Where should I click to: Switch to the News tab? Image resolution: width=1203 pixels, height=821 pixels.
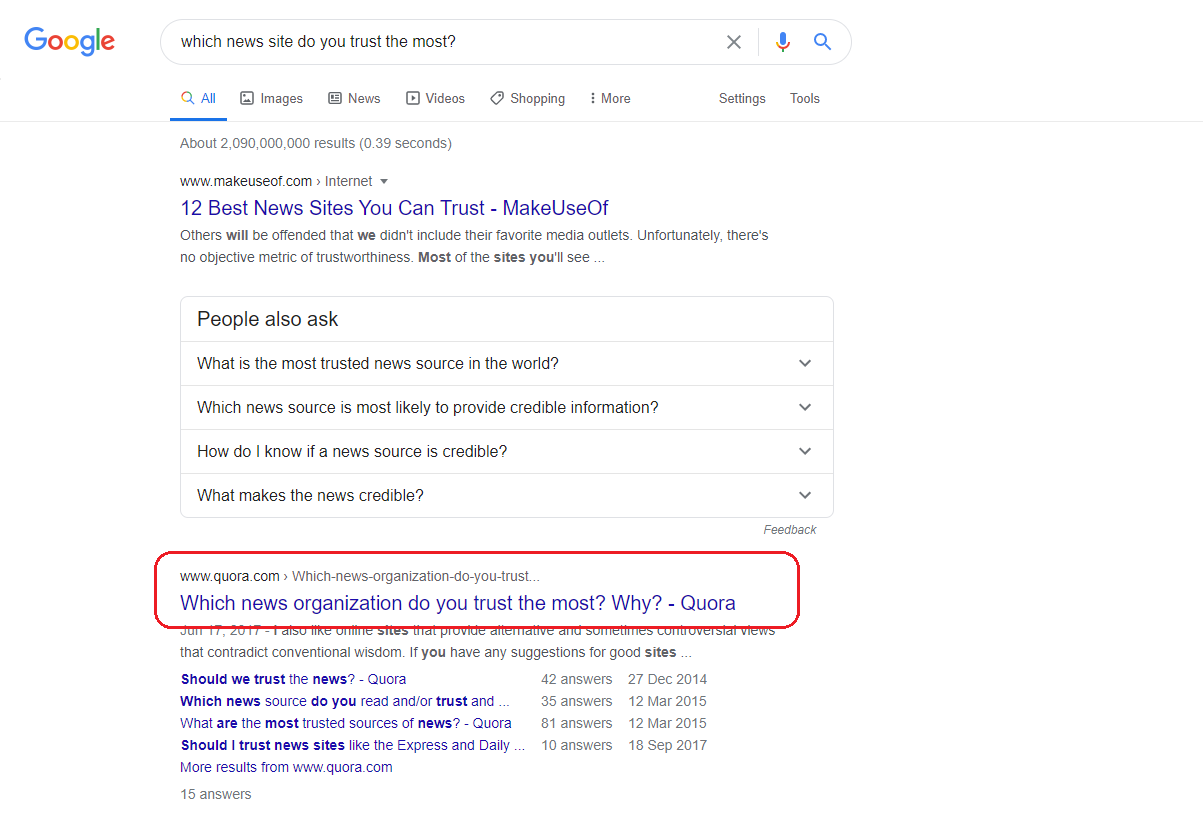pos(354,98)
